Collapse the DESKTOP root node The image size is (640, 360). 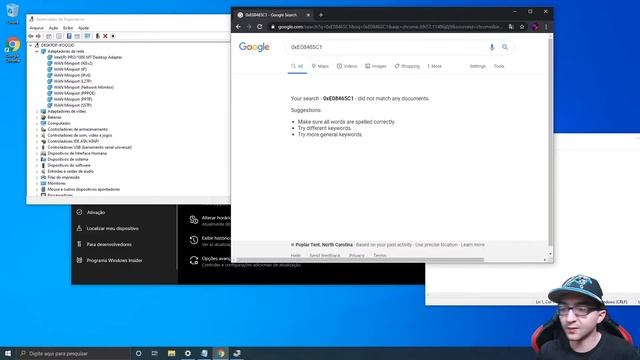tap(31, 45)
